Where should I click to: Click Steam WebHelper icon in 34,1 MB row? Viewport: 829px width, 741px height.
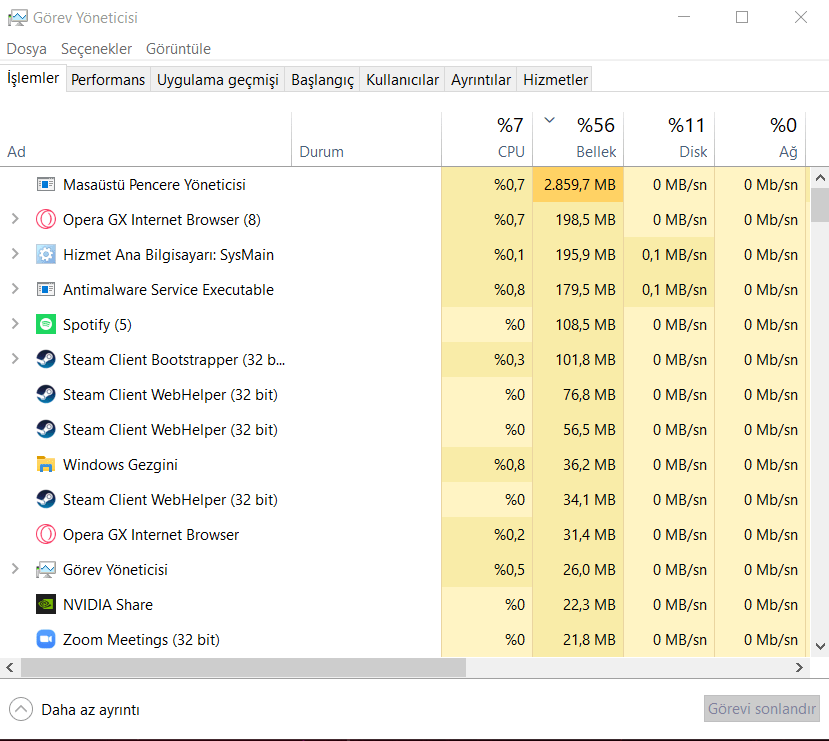tap(46, 499)
